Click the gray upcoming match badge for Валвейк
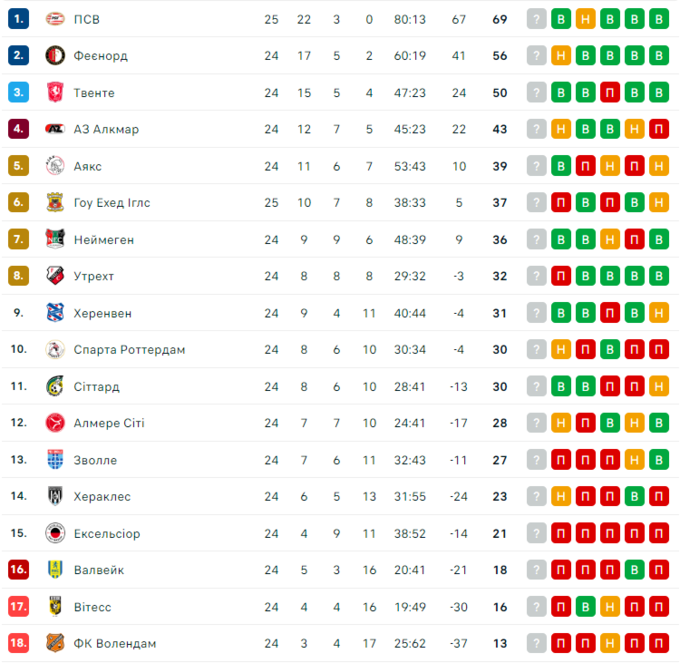680x663 pixels. 537,570
